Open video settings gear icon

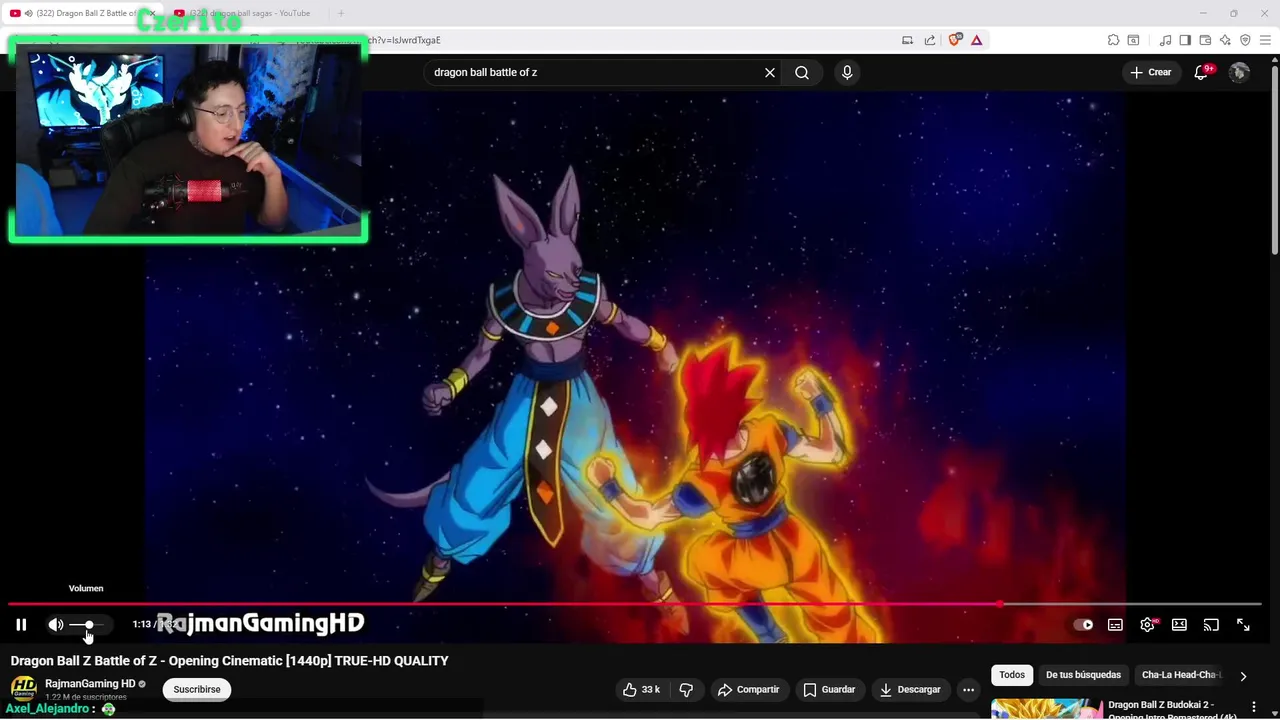(x=1147, y=625)
